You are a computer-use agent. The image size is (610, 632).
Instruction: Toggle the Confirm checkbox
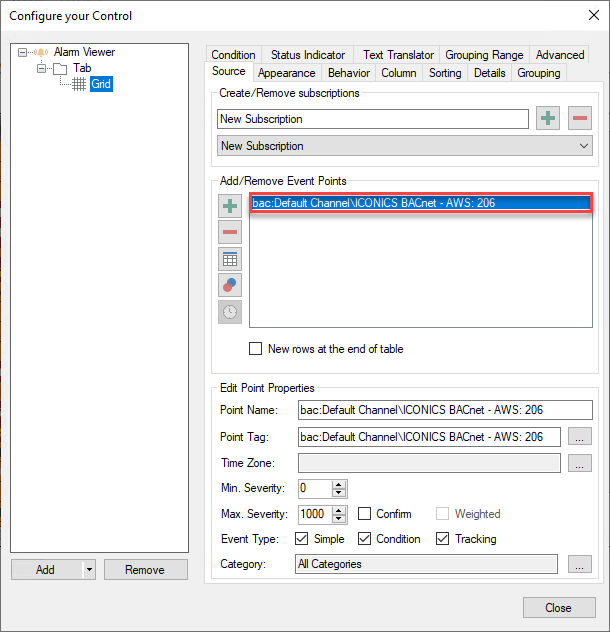(x=364, y=514)
